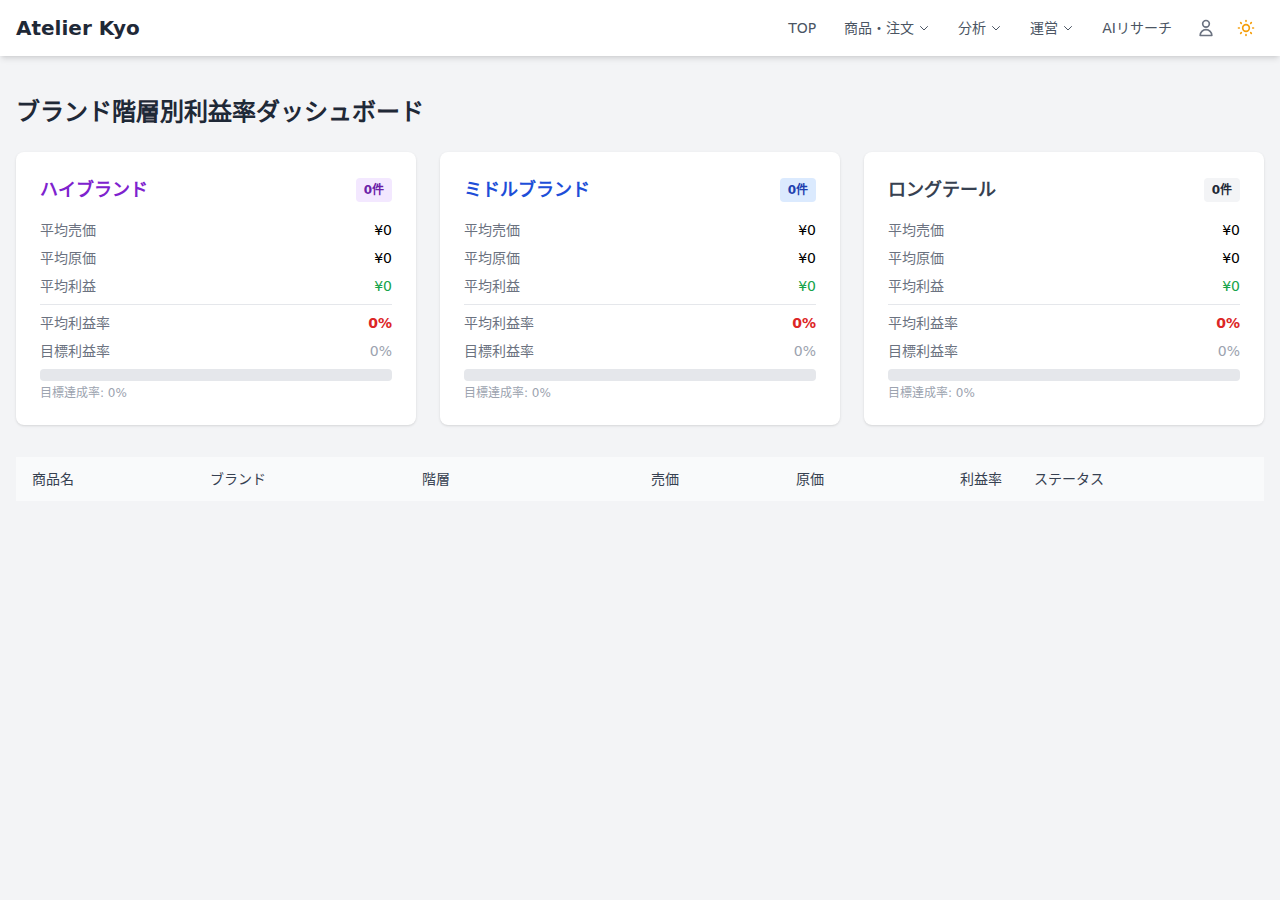Click the 0件 badge on ロングテール card
Viewport: 1280px width, 900px height.
pyautogui.click(x=1222, y=190)
